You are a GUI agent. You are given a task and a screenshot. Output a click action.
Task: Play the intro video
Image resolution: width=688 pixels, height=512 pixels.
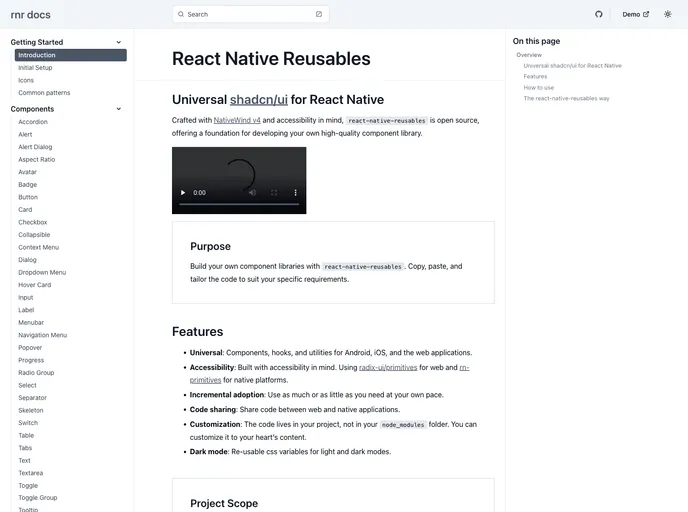pyautogui.click(x=182, y=192)
